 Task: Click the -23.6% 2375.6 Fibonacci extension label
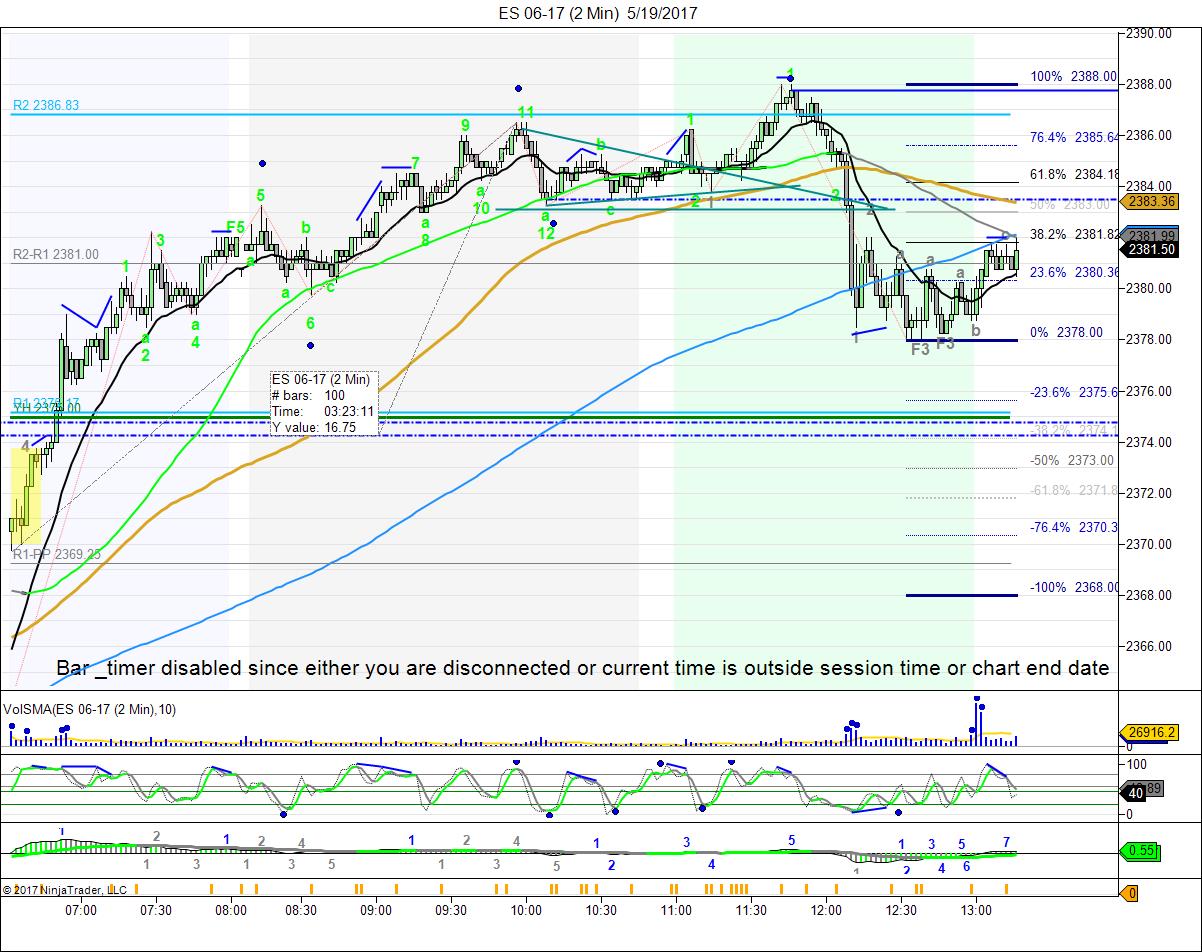[1073, 393]
